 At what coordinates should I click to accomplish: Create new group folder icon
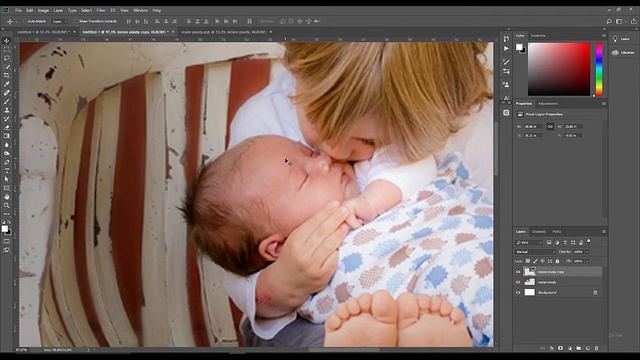tap(579, 348)
